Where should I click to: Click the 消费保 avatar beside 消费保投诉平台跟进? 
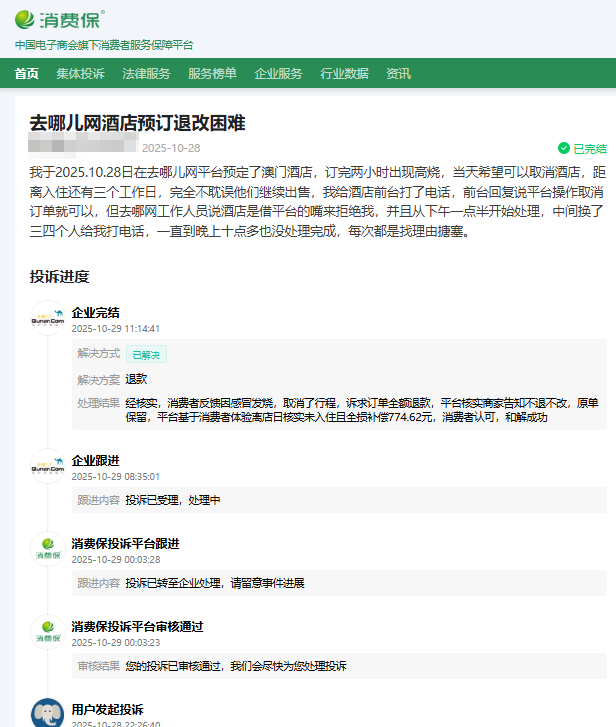(x=48, y=549)
